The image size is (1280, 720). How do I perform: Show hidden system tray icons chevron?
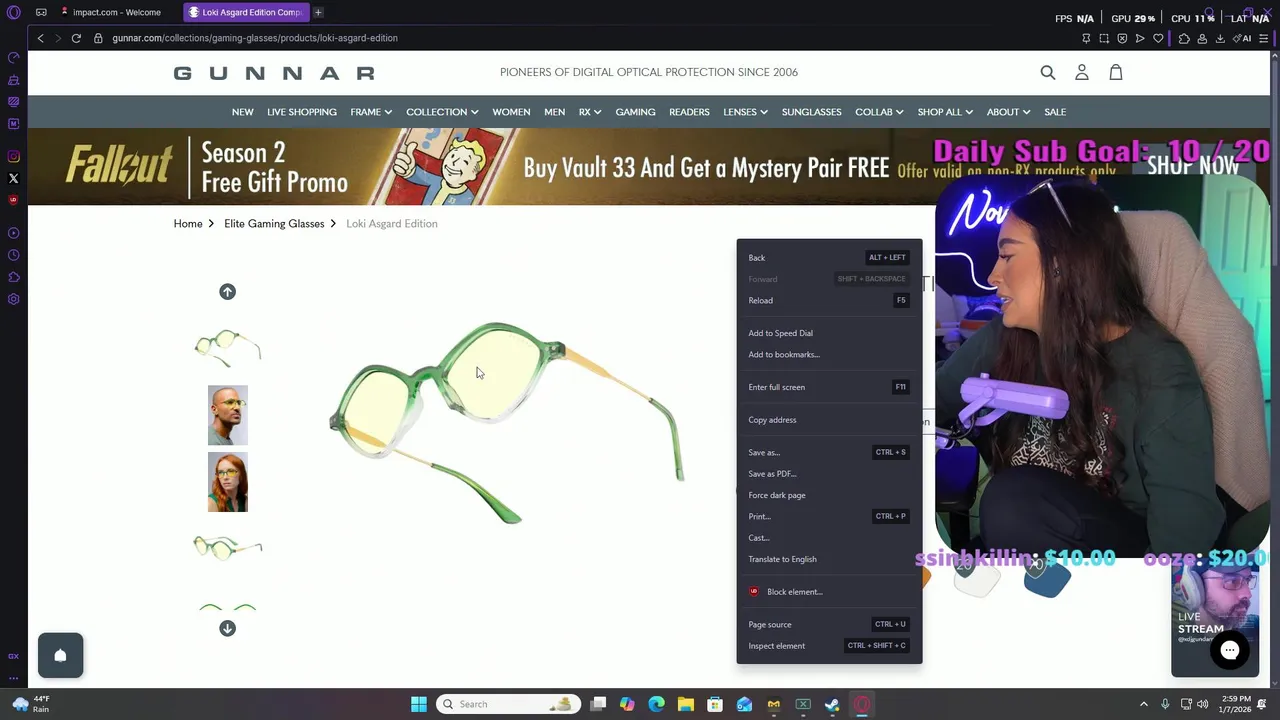tap(1143, 704)
